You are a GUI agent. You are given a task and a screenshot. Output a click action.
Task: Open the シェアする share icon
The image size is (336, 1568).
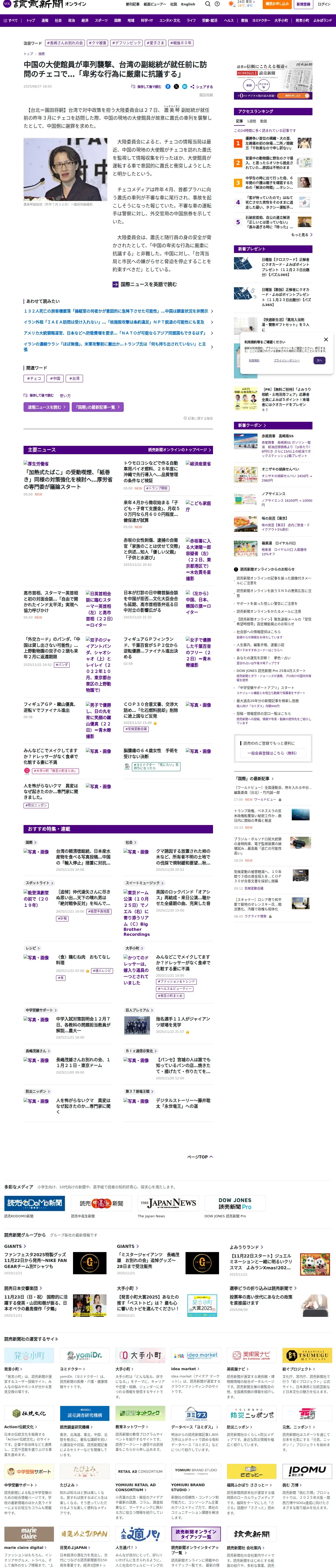point(202,87)
